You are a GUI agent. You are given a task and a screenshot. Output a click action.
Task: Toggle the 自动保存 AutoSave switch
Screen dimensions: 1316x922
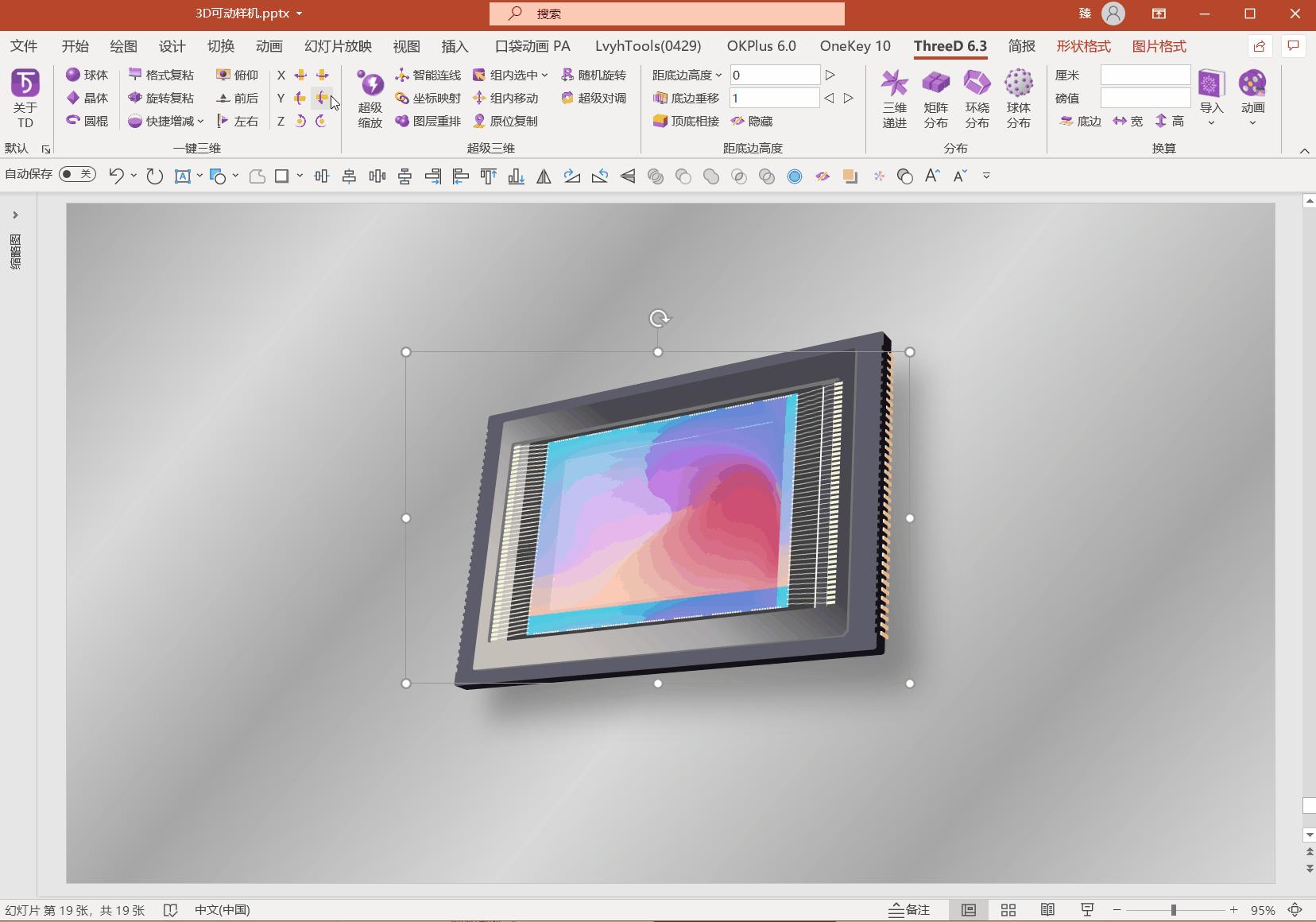(77, 174)
